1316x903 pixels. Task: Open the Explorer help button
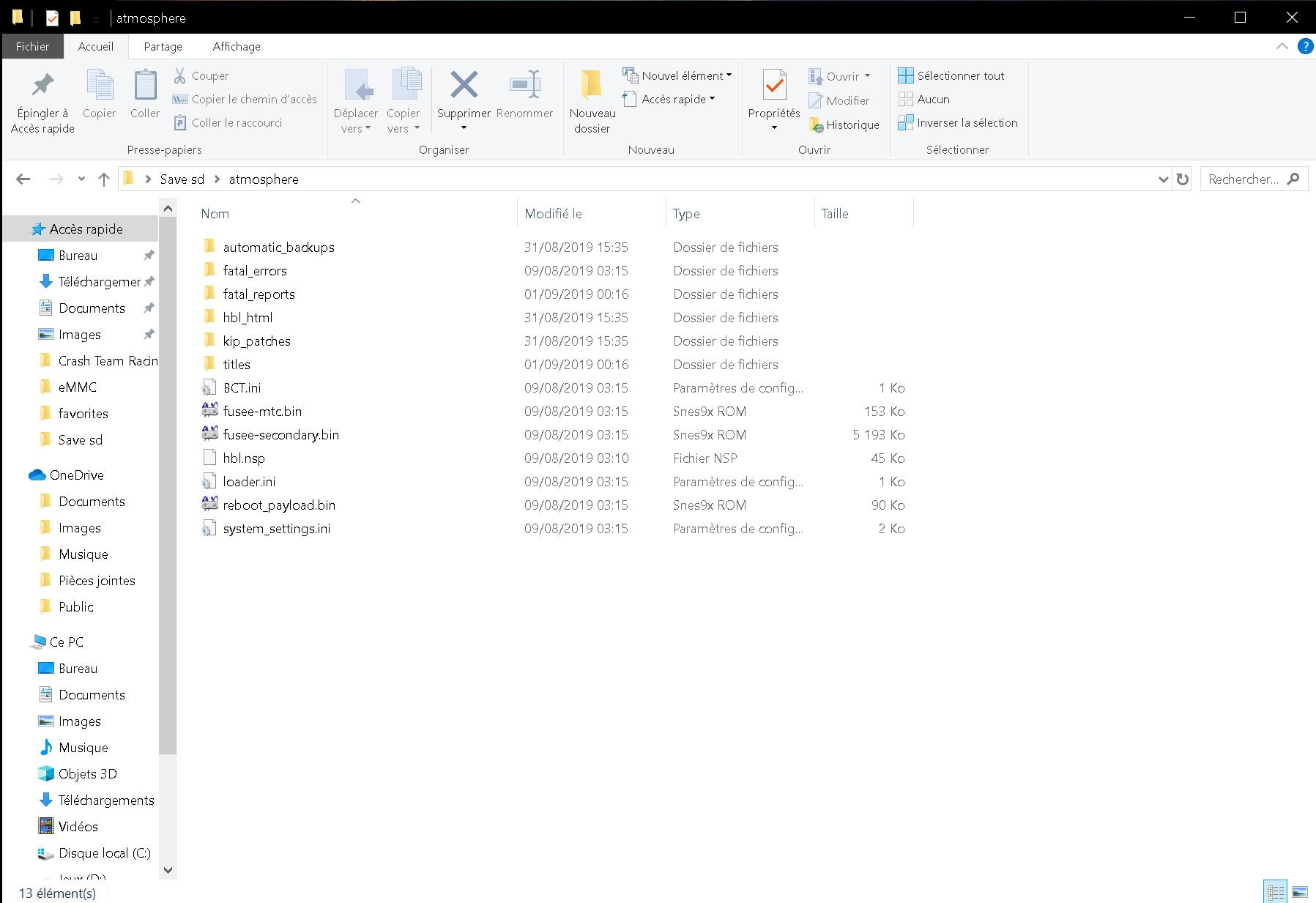1305,46
